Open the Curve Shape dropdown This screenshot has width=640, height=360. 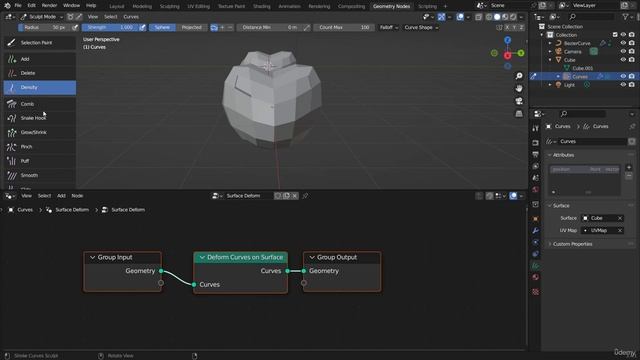point(421,27)
